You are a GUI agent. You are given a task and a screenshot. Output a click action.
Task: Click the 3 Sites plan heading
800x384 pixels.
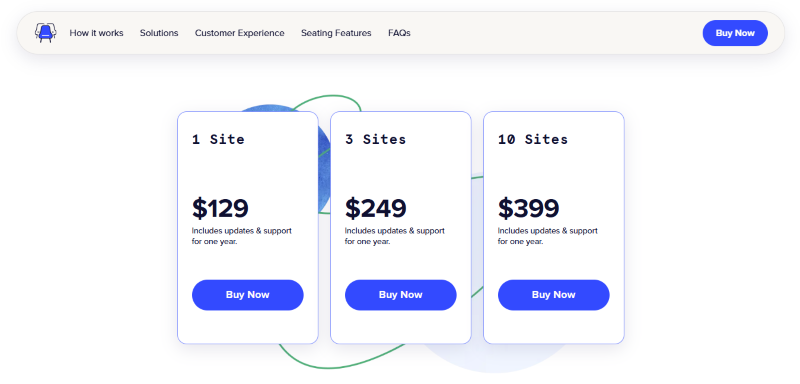pos(376,139)
